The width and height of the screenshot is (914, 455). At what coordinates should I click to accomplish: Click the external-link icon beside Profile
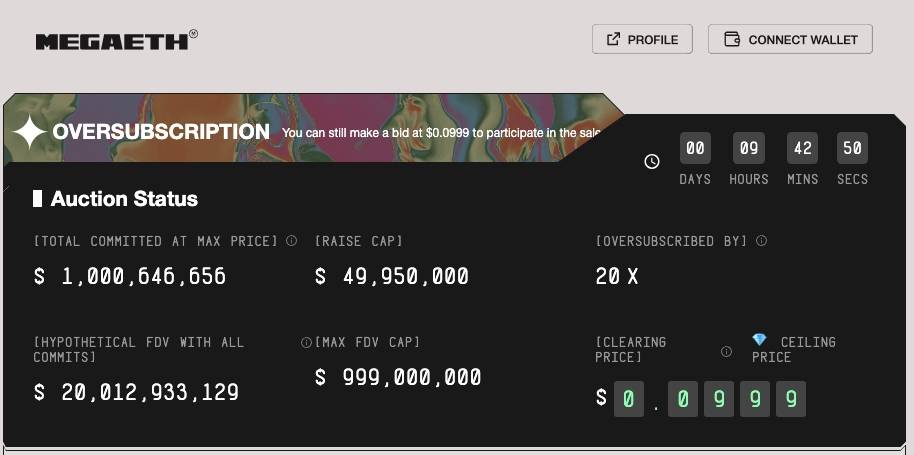(x=612, y=40)
